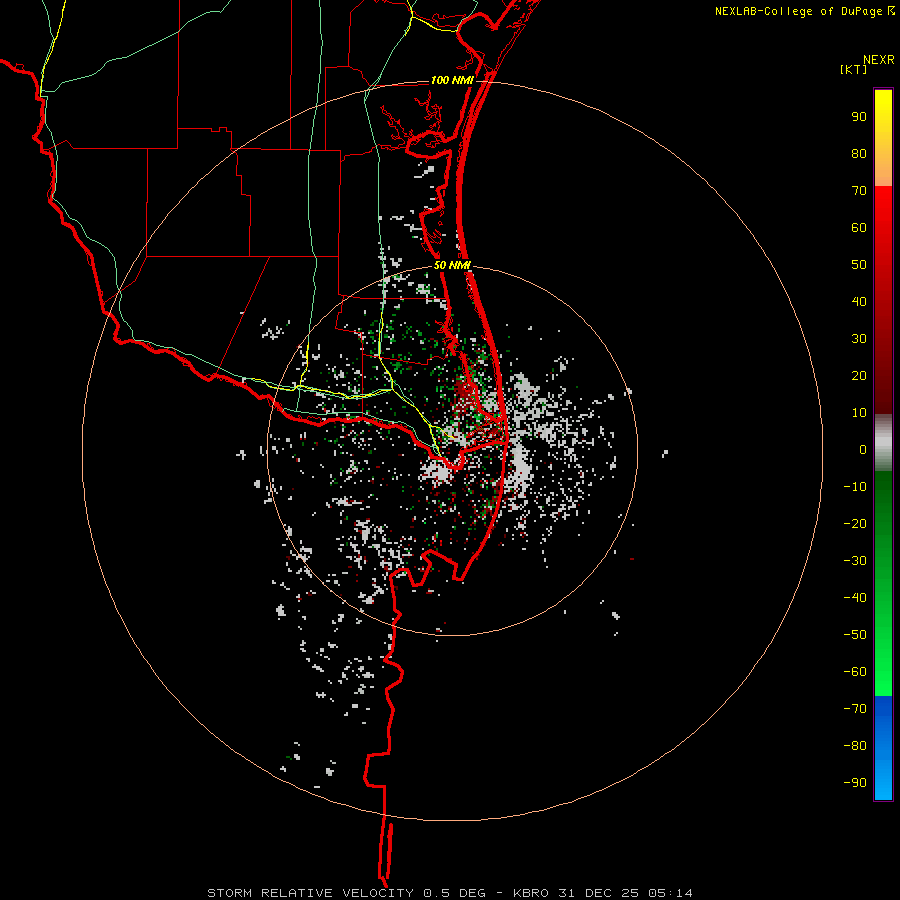Click the 20 value on velocity scale
This screenshot has width=900, height=900.
(x=859, y=376)
